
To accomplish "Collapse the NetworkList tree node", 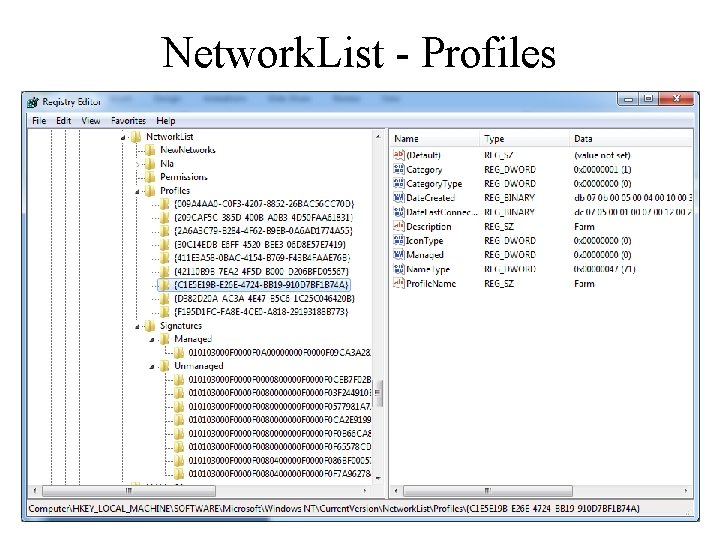I will pos(123,137).
